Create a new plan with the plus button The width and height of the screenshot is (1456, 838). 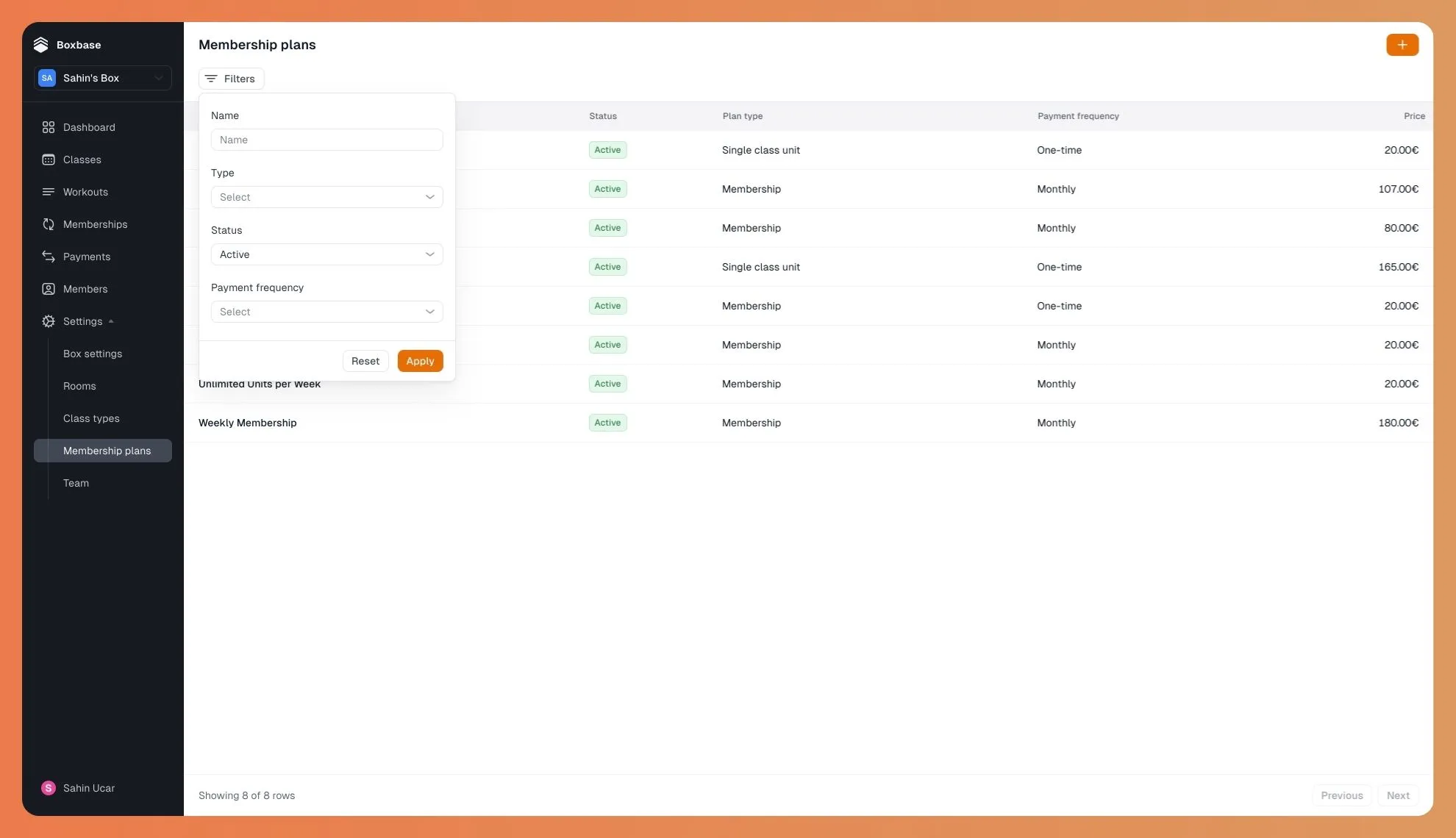(1402, 44)
